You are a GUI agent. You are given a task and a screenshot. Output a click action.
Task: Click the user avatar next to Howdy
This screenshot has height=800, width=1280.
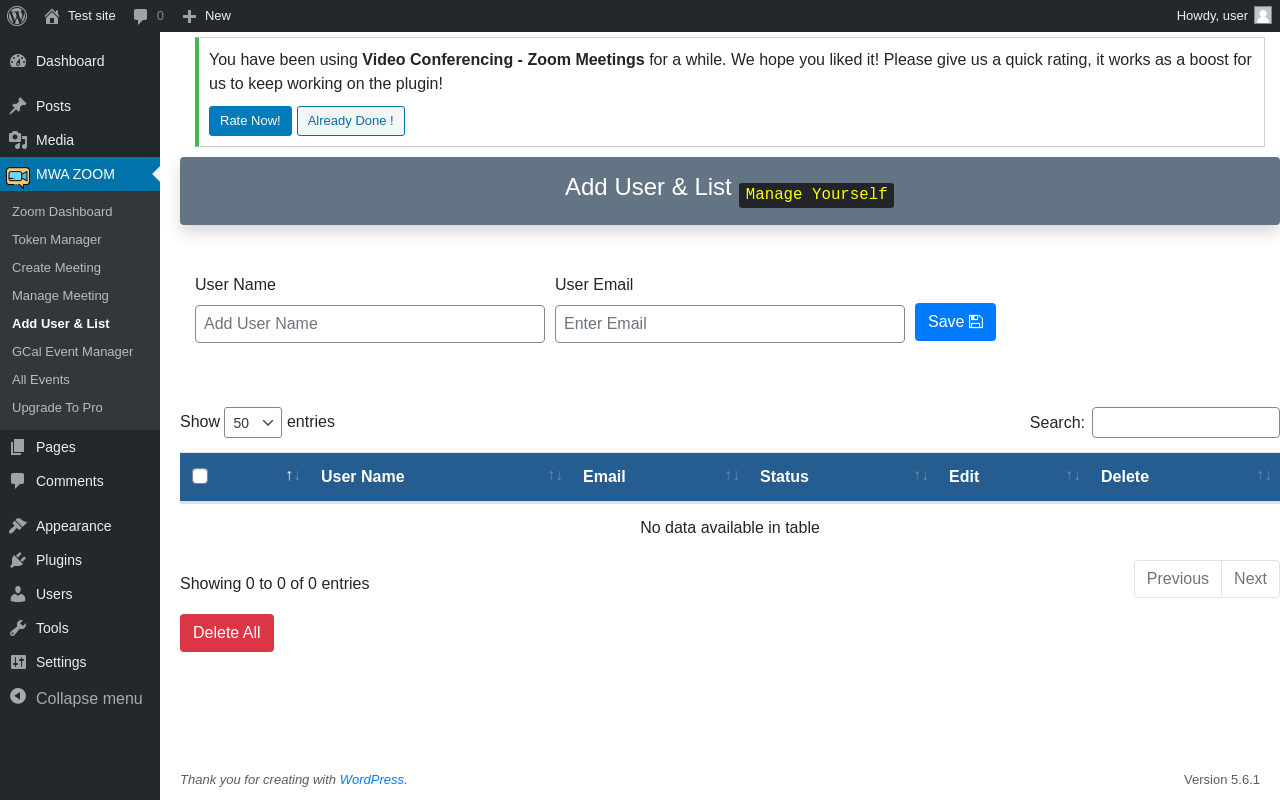point(1263,15)
